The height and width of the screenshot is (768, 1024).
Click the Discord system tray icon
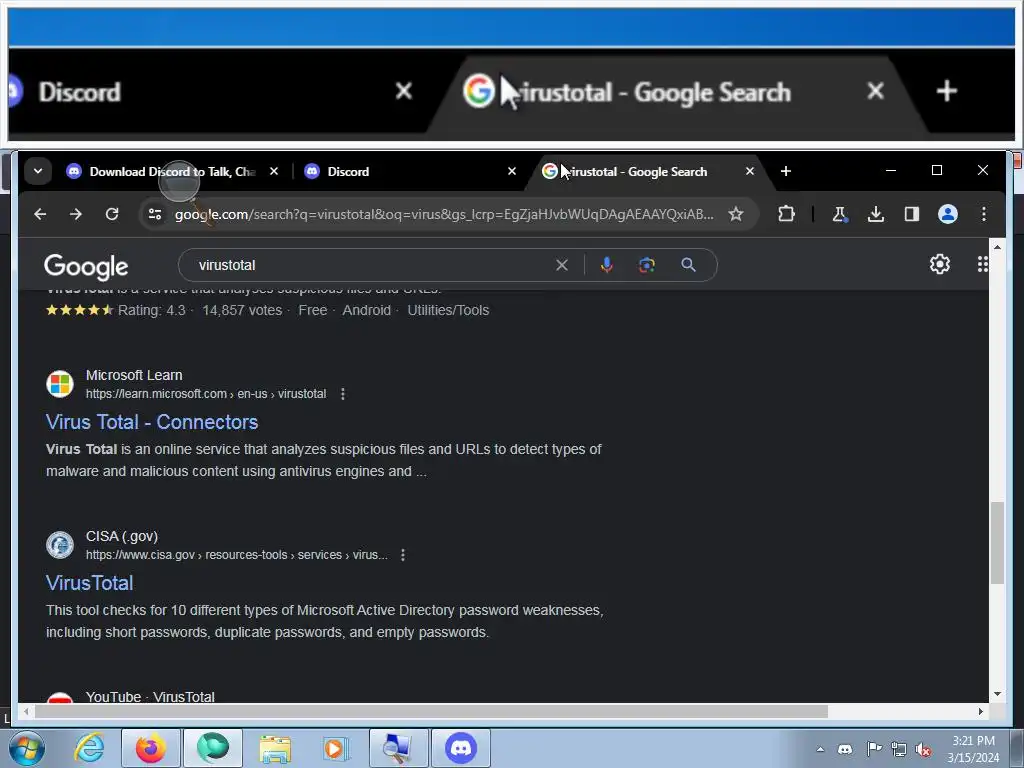click(845, 750)
